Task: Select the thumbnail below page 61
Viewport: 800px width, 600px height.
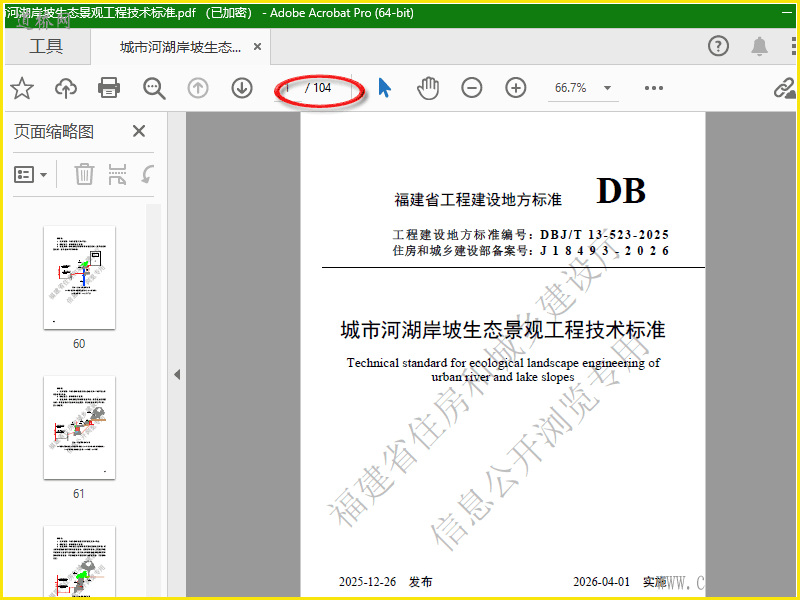Action: pos(79,561)
